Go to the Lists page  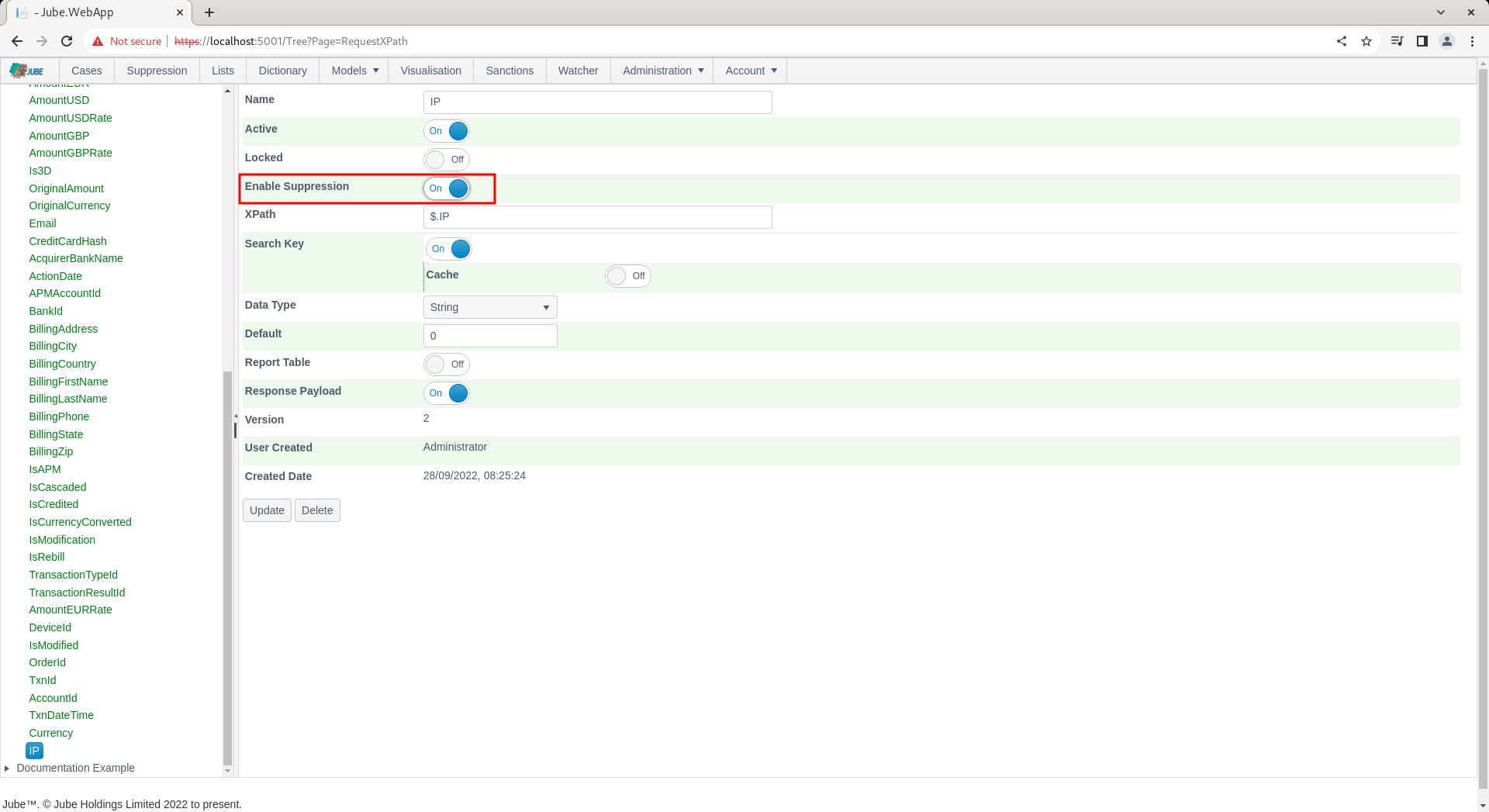click(x=223, y=71)
